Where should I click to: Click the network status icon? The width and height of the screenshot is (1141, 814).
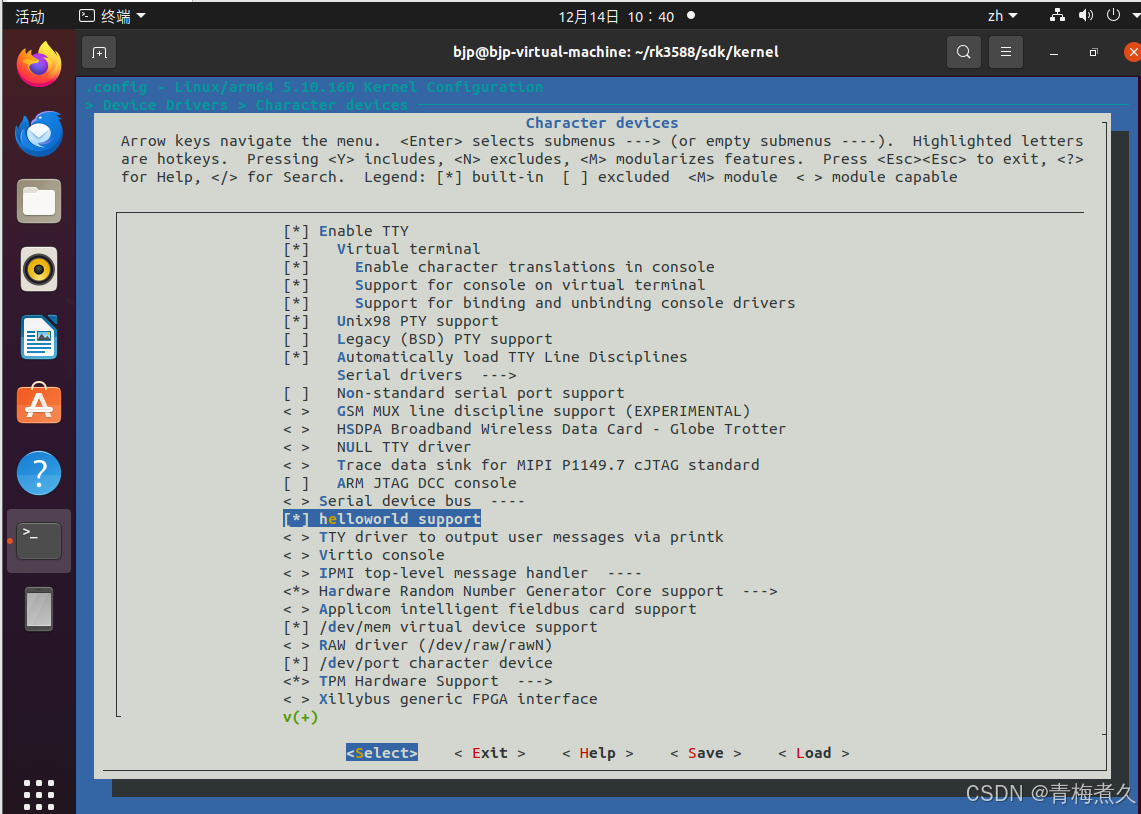[x=1057, y=15]
